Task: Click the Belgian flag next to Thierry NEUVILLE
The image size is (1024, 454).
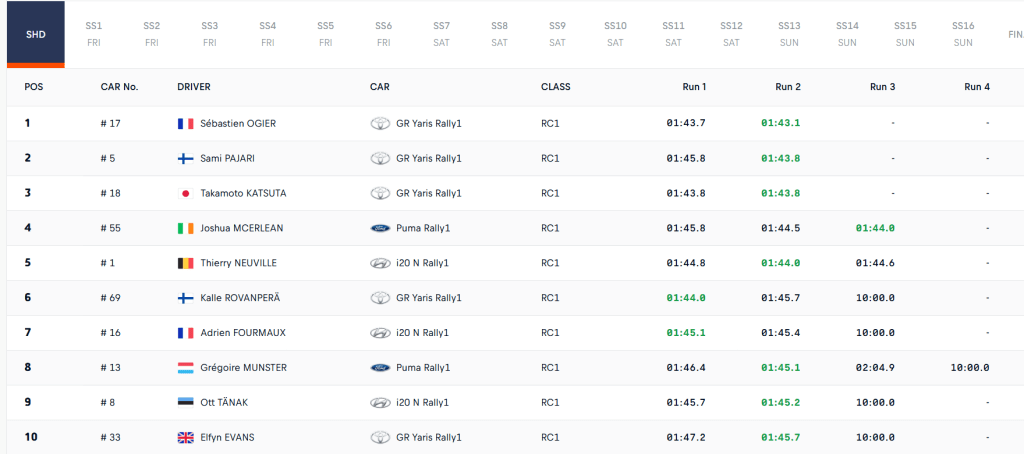Action: click(185, 263)
